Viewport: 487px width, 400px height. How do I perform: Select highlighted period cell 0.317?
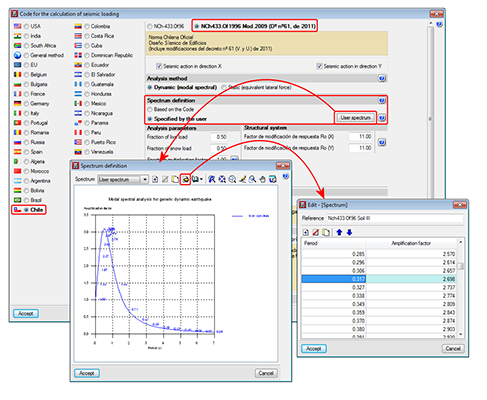(334, 279)
